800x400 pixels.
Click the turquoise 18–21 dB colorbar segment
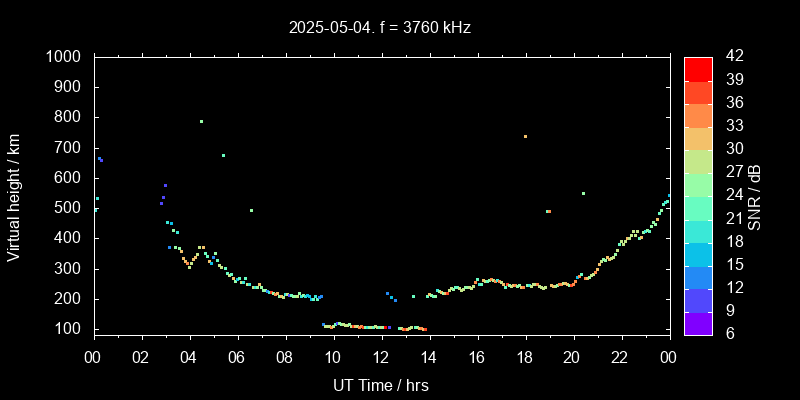[698, 230]
